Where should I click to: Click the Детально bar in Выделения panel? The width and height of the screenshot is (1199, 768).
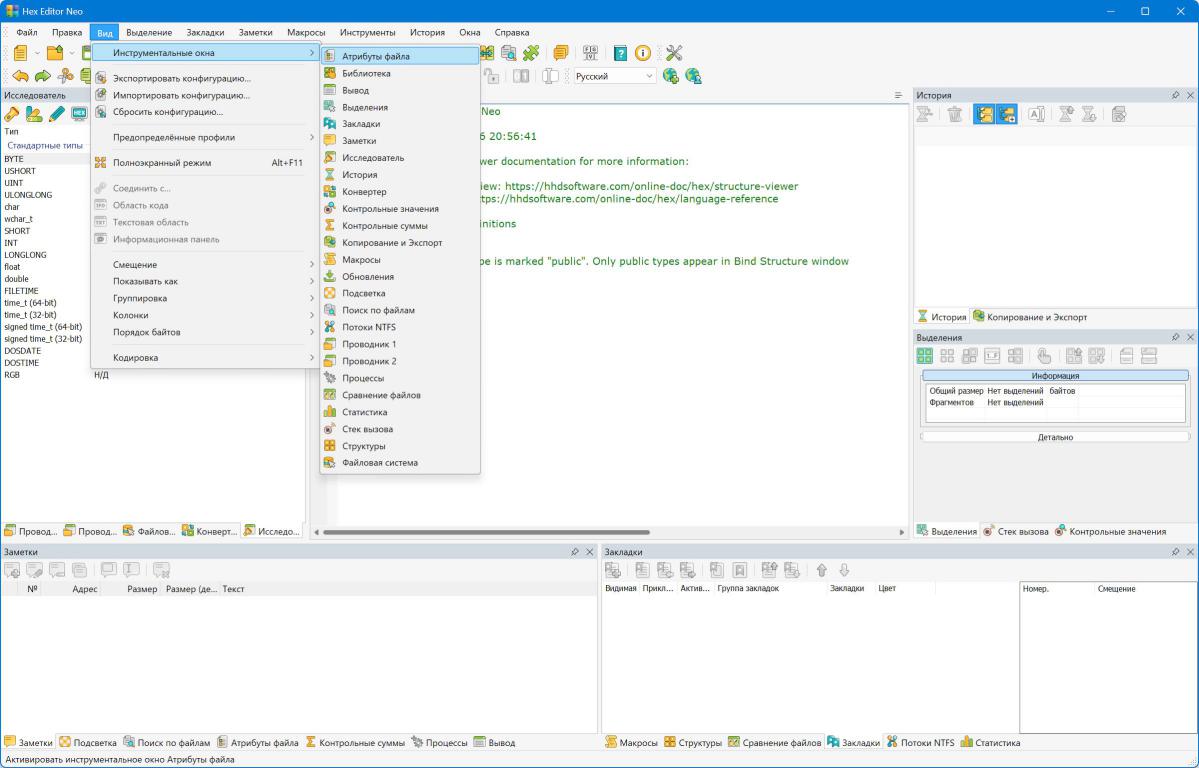click(x=1055, y=437)
